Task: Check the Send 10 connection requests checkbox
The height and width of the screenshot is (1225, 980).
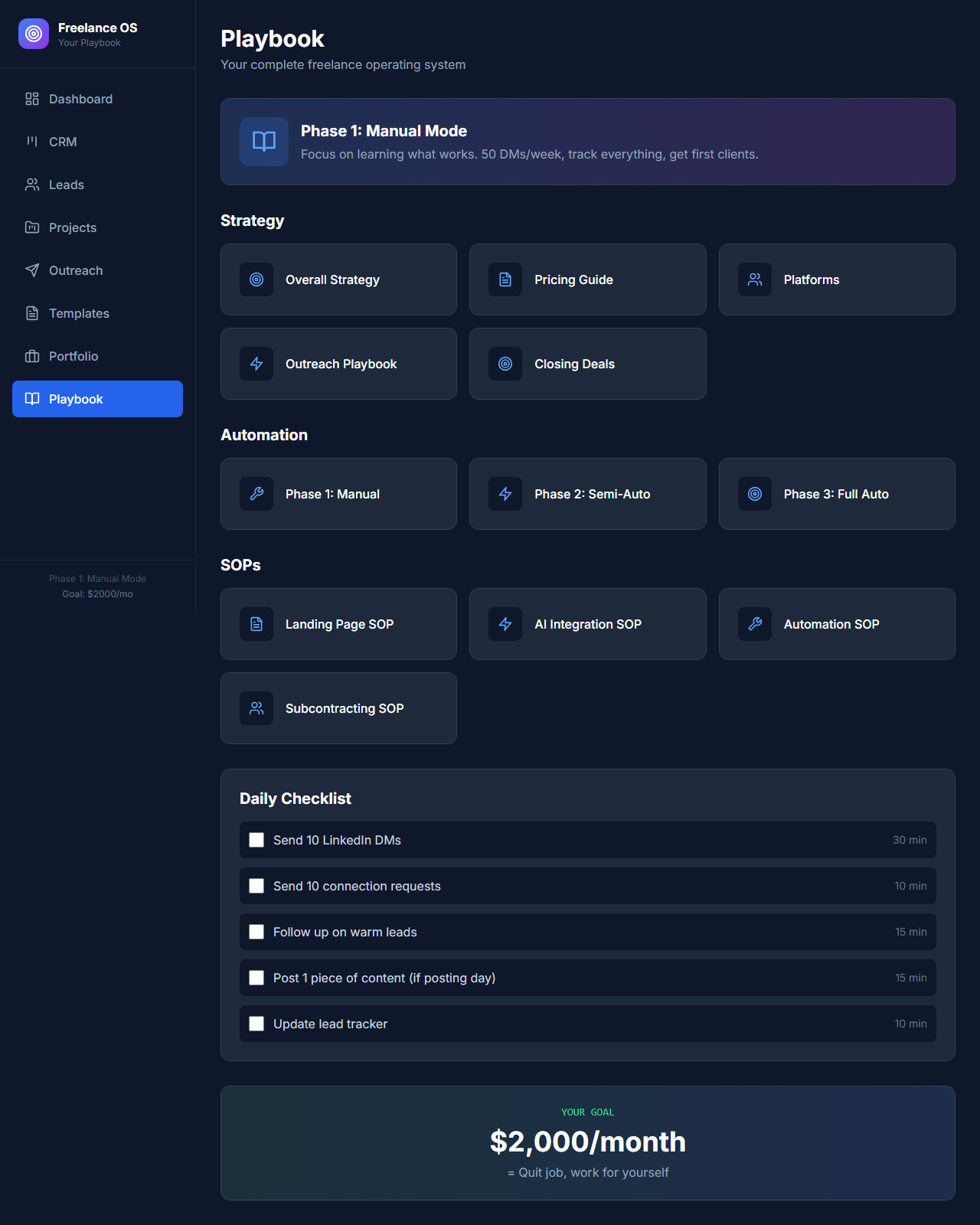Action: point(256,886)
